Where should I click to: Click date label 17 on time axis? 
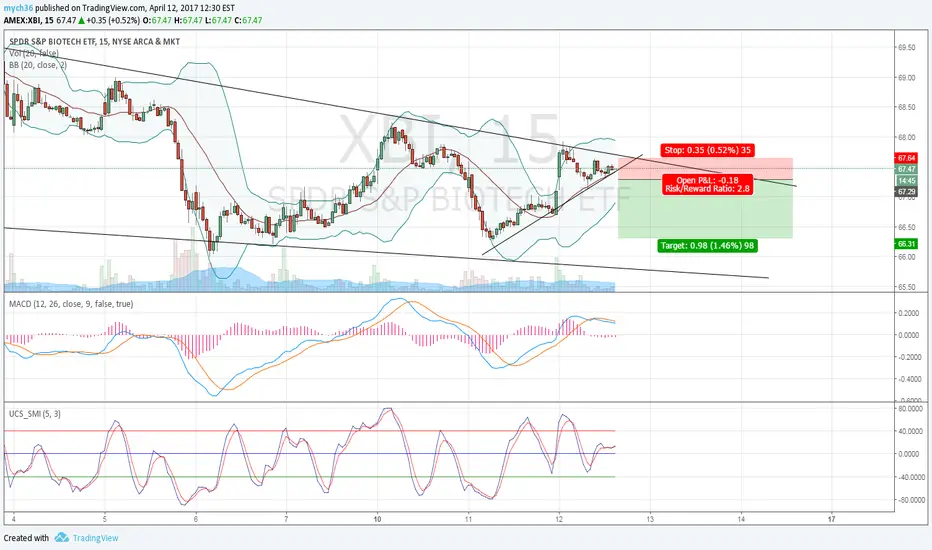tap(832, 519)
